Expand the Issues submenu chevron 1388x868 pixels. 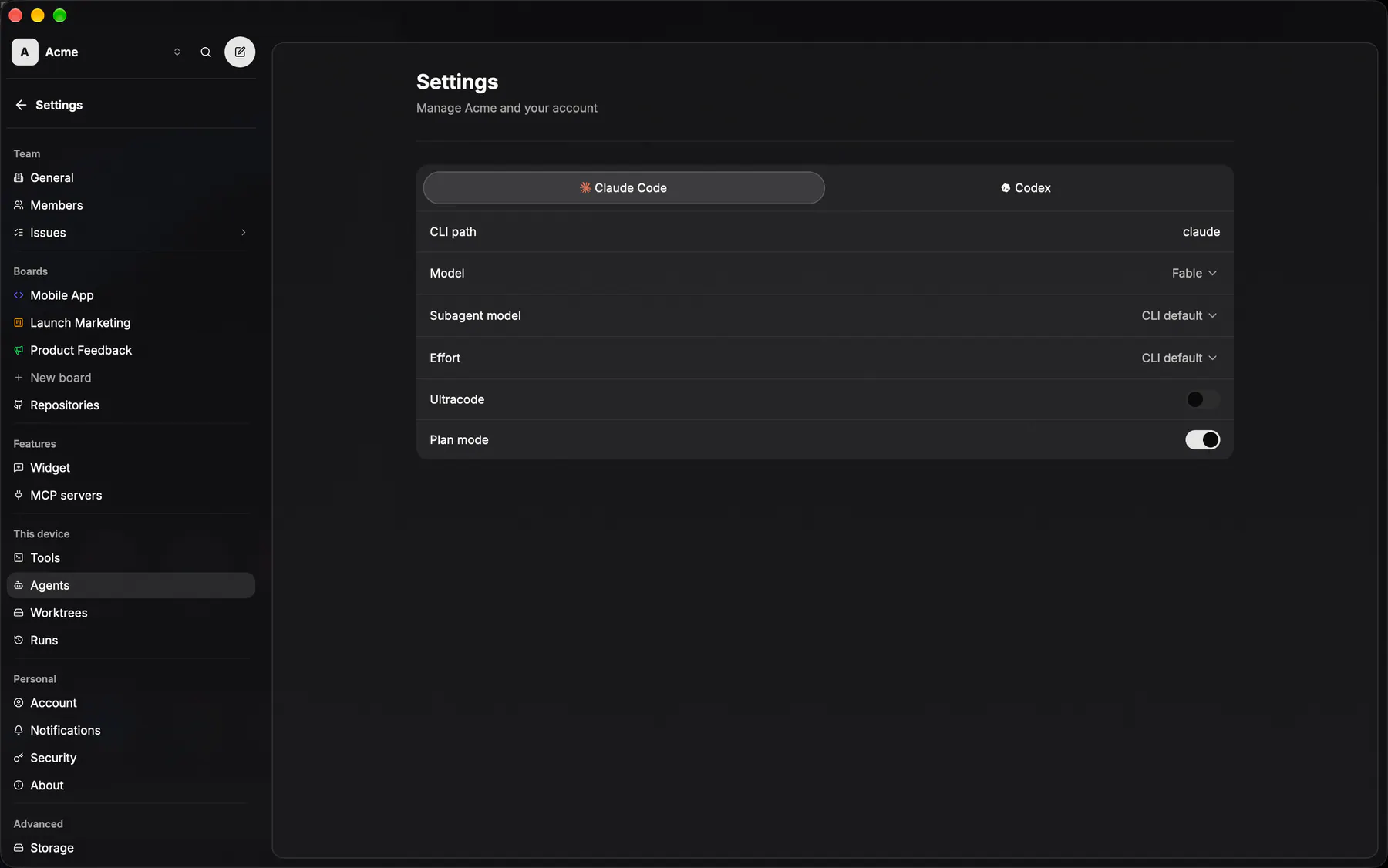(244, 233)
